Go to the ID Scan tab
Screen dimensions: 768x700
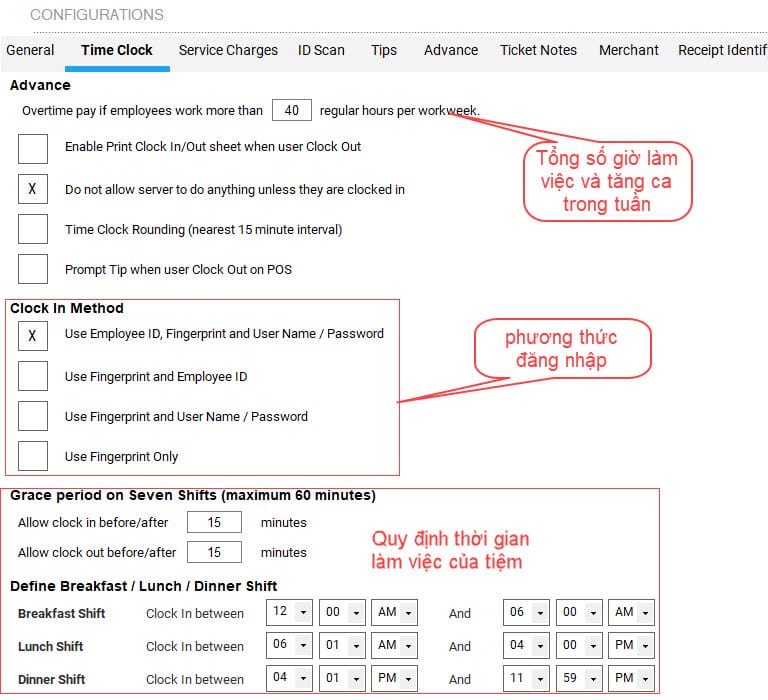pos(321,50)
